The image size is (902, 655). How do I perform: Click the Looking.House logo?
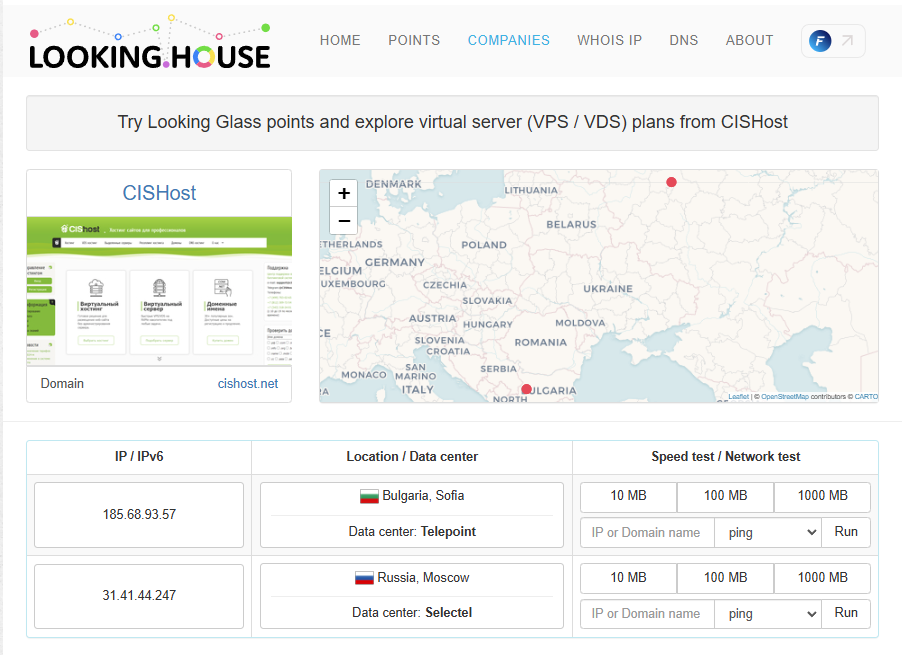pos(149,43)
